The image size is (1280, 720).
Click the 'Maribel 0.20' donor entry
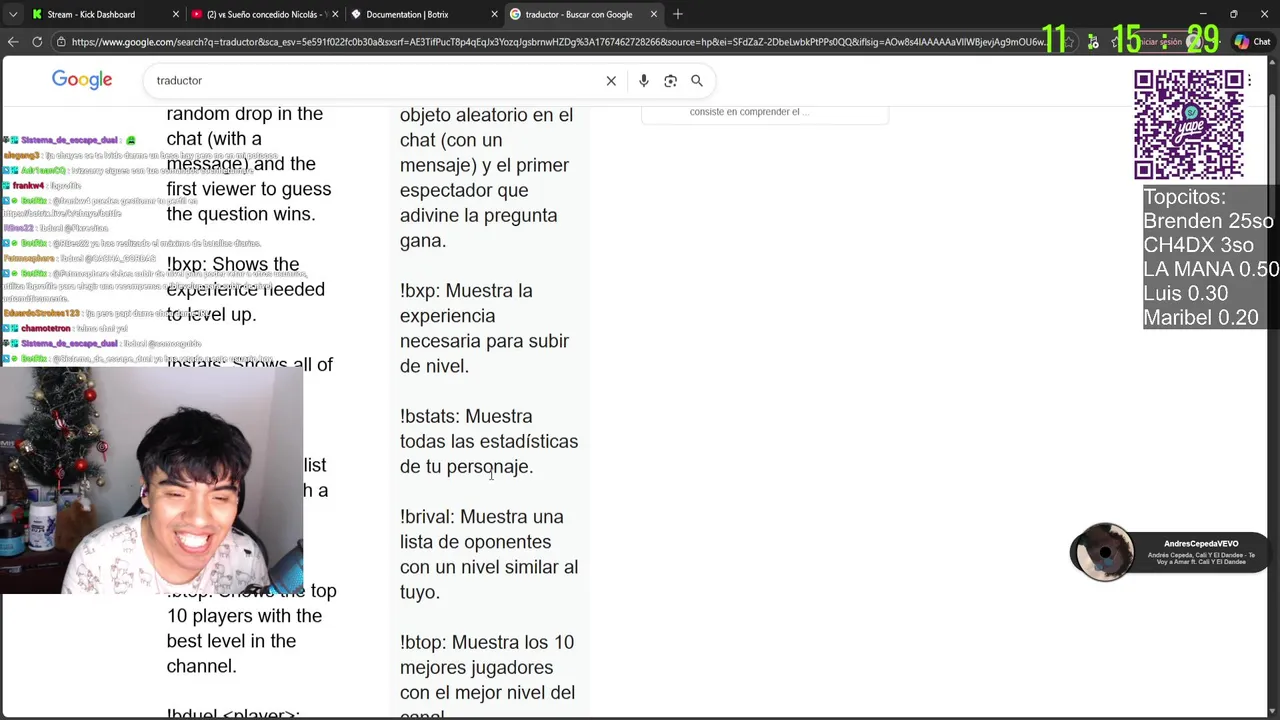[x=1201, y=317]
